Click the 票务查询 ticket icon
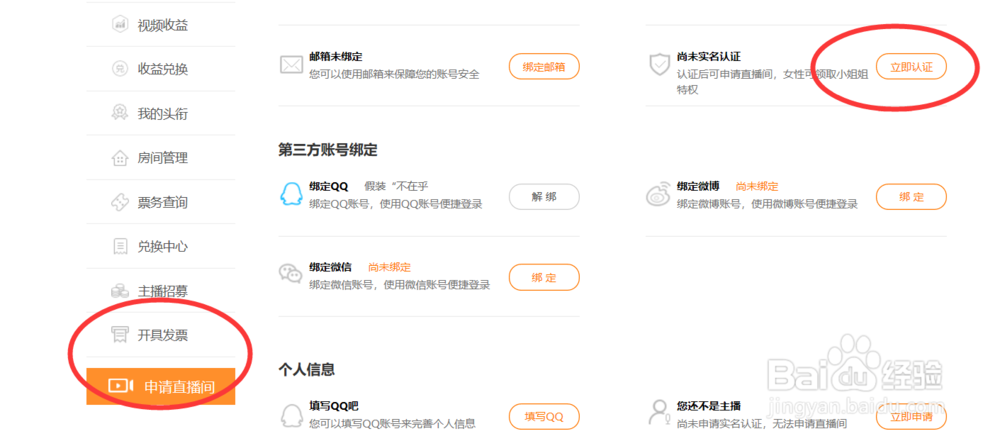Image resolution: width=1000 pixels, height=441 pixels. click(x=120, y=202)
